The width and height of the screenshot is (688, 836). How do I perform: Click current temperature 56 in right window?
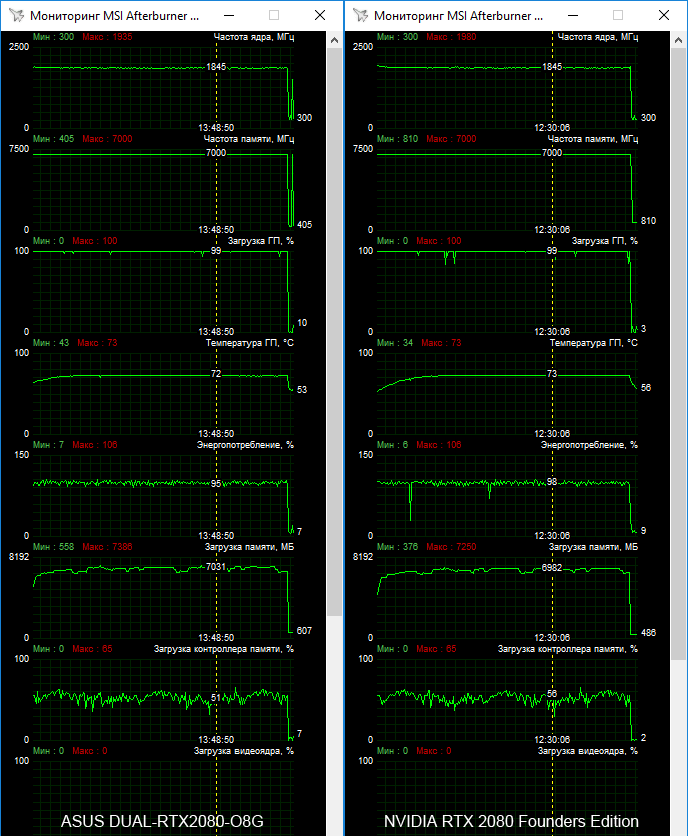pos(646,388)
